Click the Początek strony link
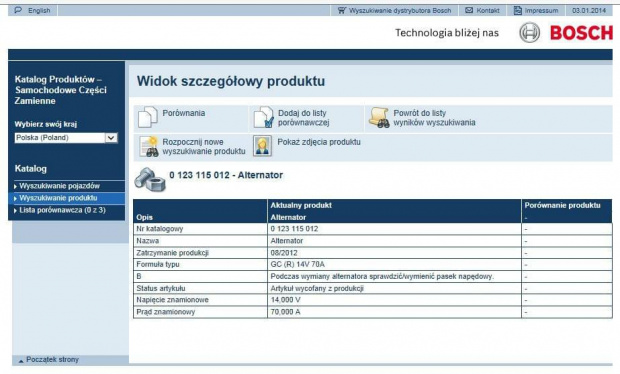The image size is (620, 374). pos(52,360)
